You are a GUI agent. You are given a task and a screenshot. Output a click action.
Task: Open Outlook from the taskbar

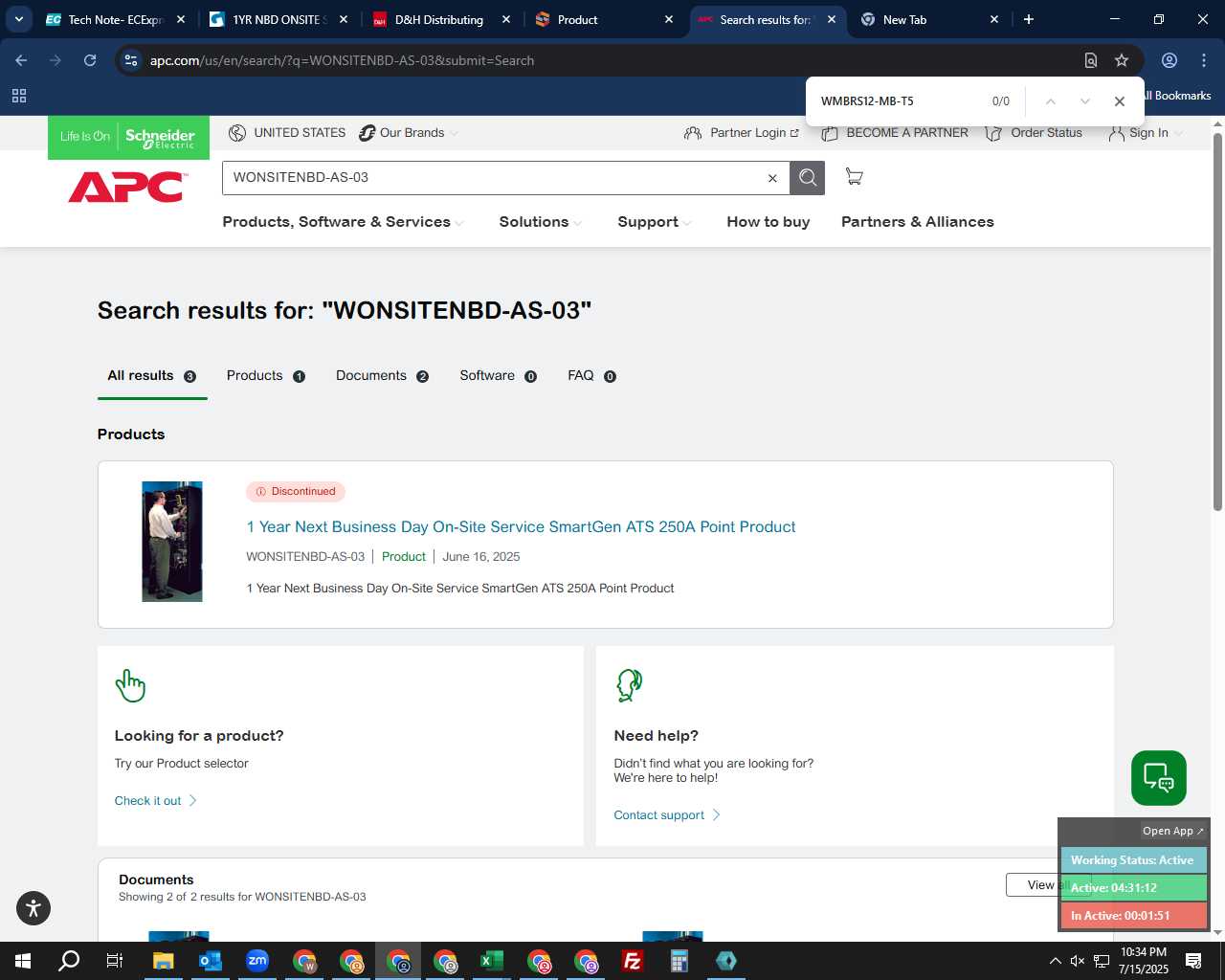coord(211,961)
